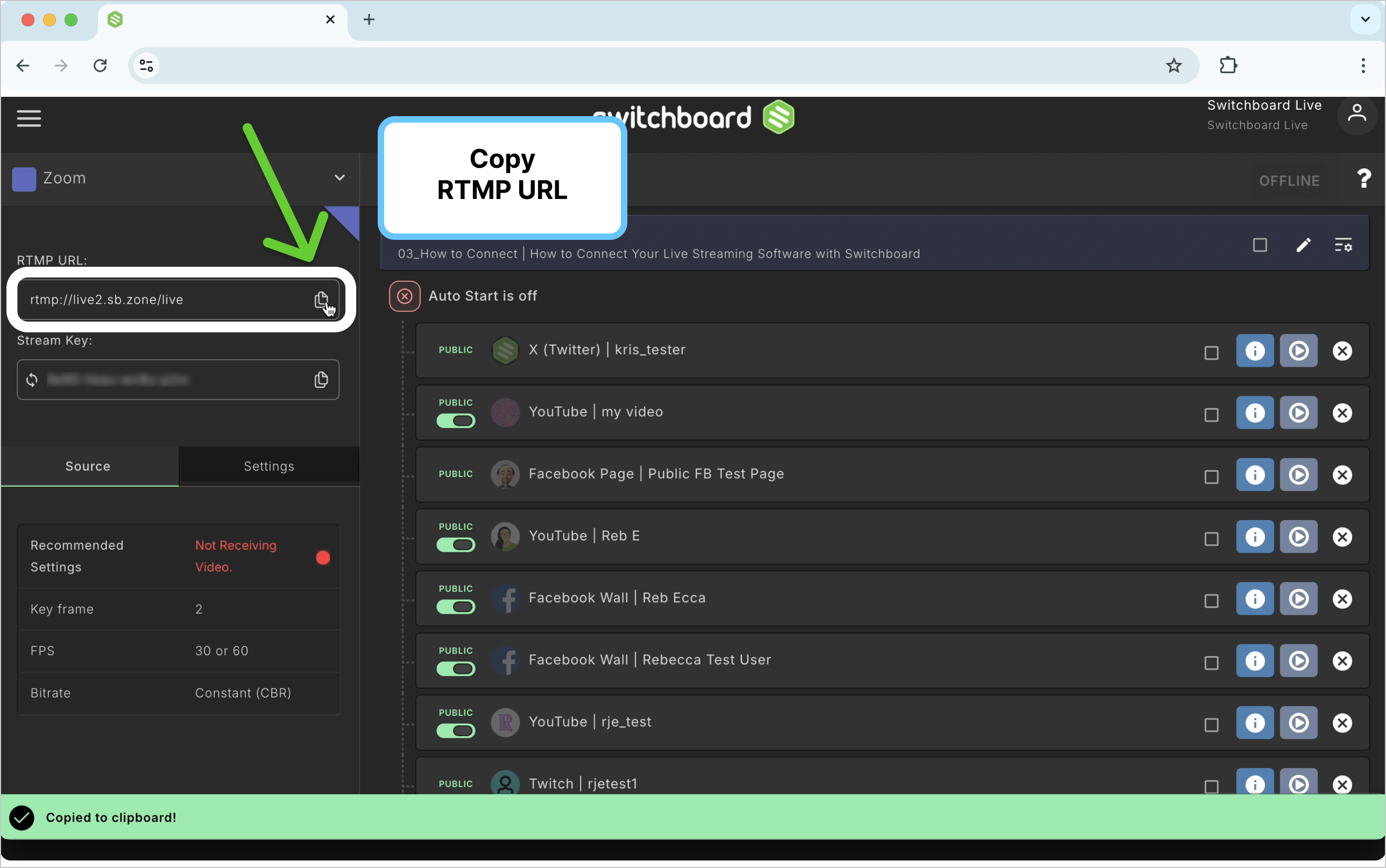Show info for Facebook Page Public FB Test Page
The height and width of the screenshot is (868, 1386).
coord(1255,475)
